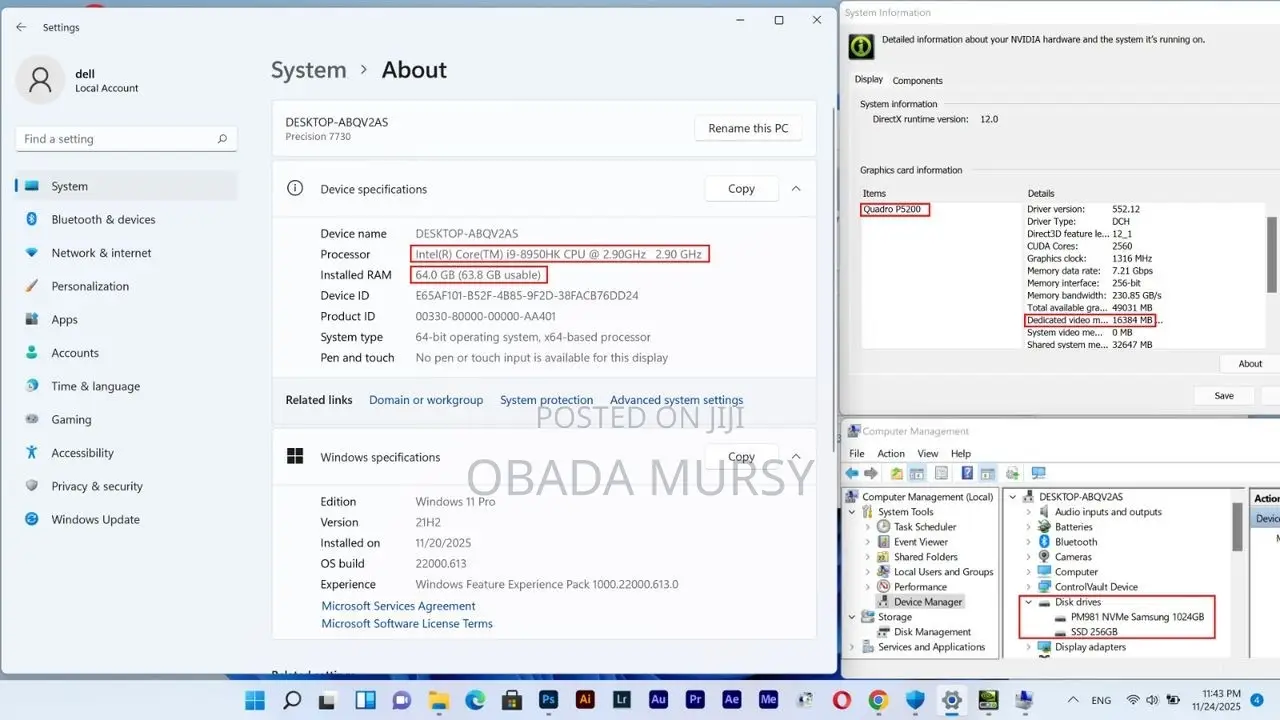Open Microsoft Edge from the taskbar
The width and height of the screenshot is (1280, 720).
click(x=475, y=700)
